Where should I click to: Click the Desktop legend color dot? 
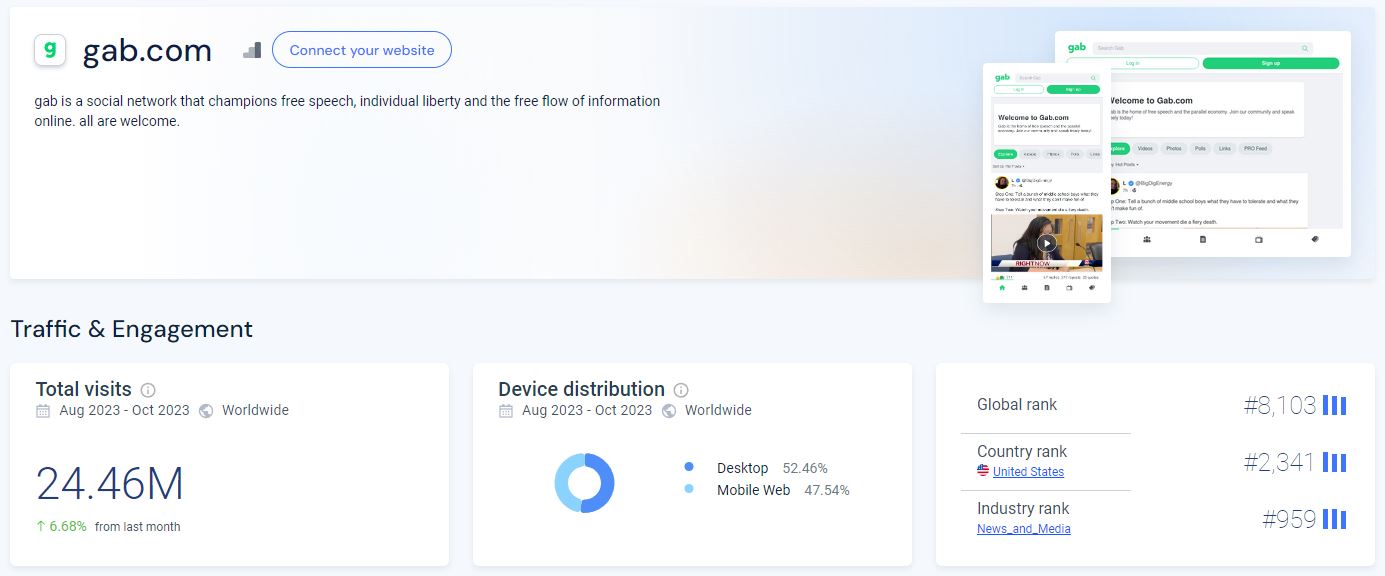[x=689, y=467]
